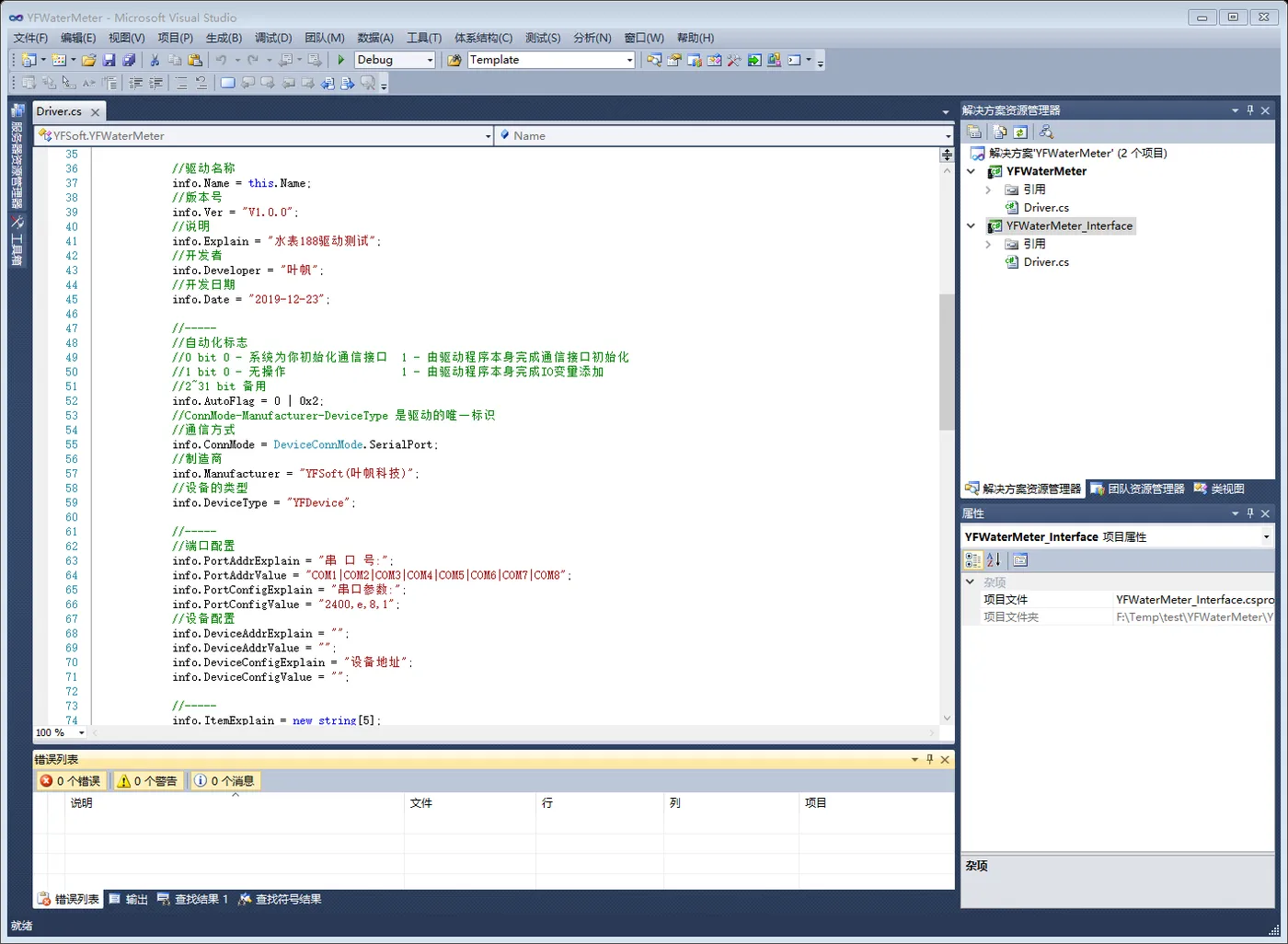
Task: Sort error list by 说明 column
Action: pos(236,803)
